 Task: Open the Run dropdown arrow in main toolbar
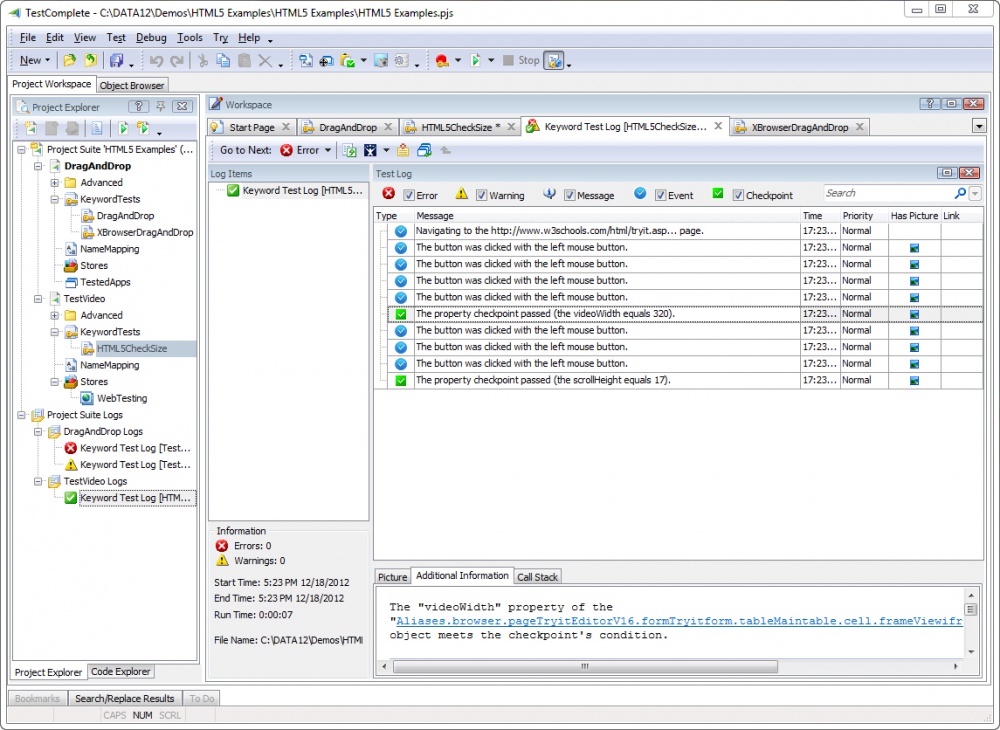490,61
